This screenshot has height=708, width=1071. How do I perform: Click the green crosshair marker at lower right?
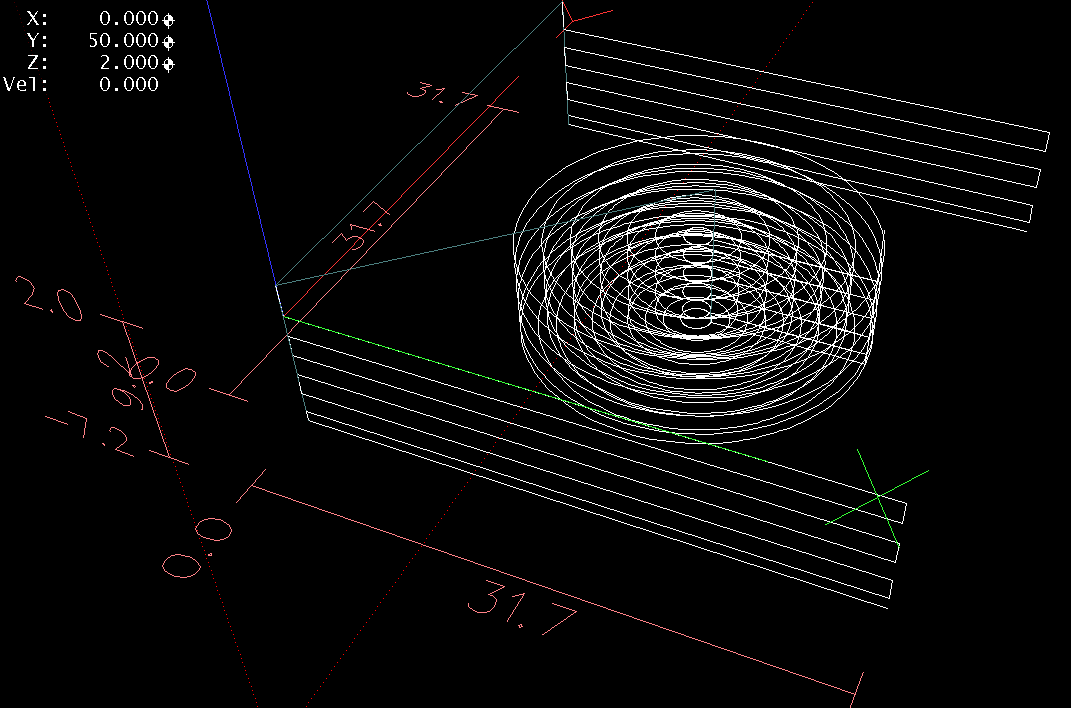(877, 496)
